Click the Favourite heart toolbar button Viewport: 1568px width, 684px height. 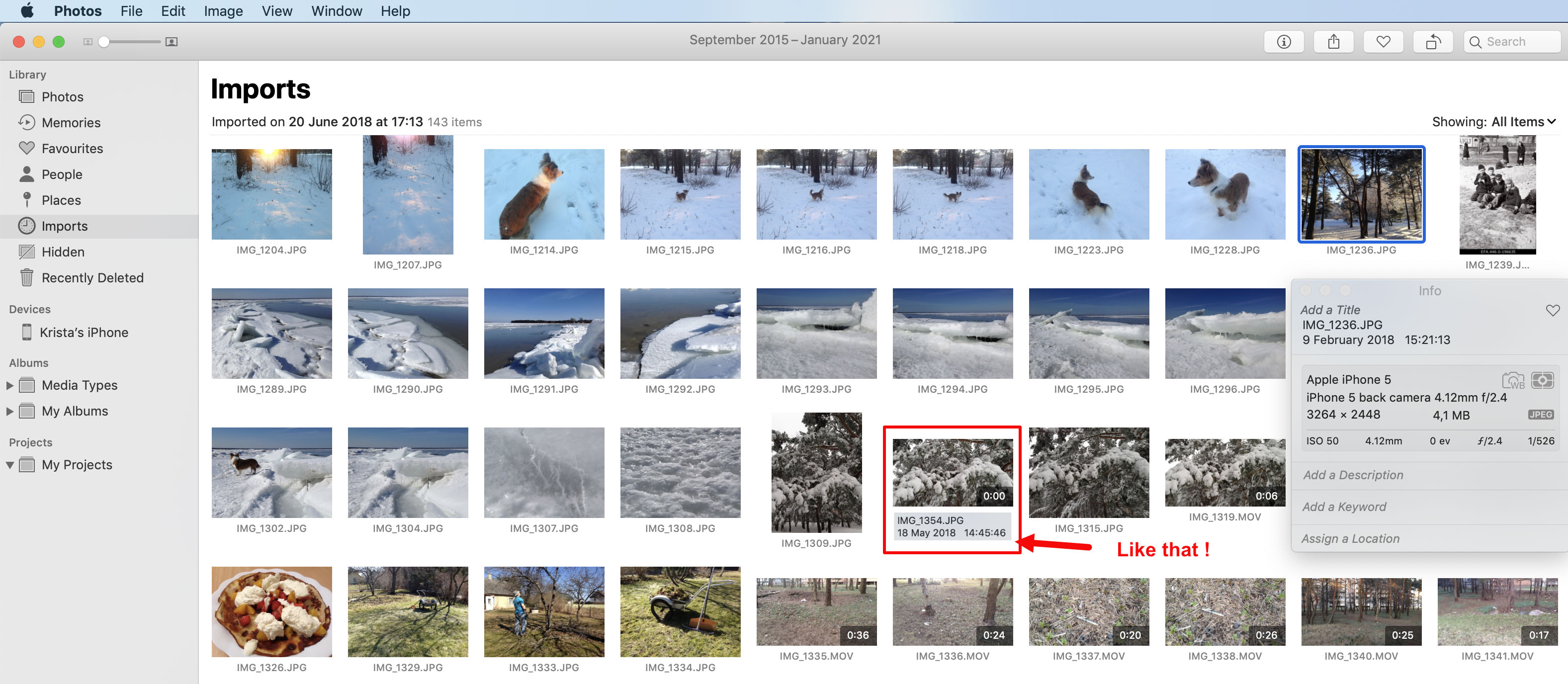pos(1383,41)
